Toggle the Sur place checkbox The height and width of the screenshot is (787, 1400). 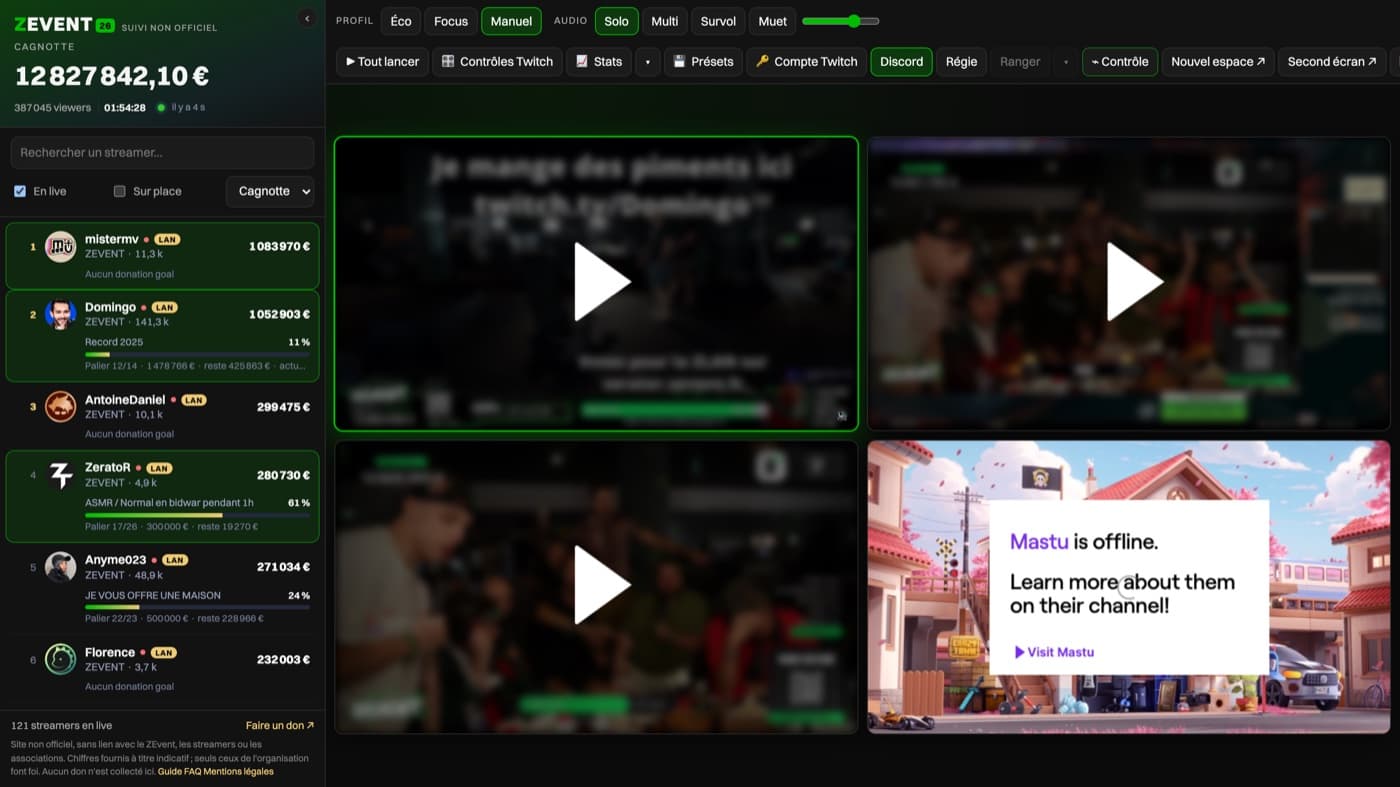pos(119,191)
